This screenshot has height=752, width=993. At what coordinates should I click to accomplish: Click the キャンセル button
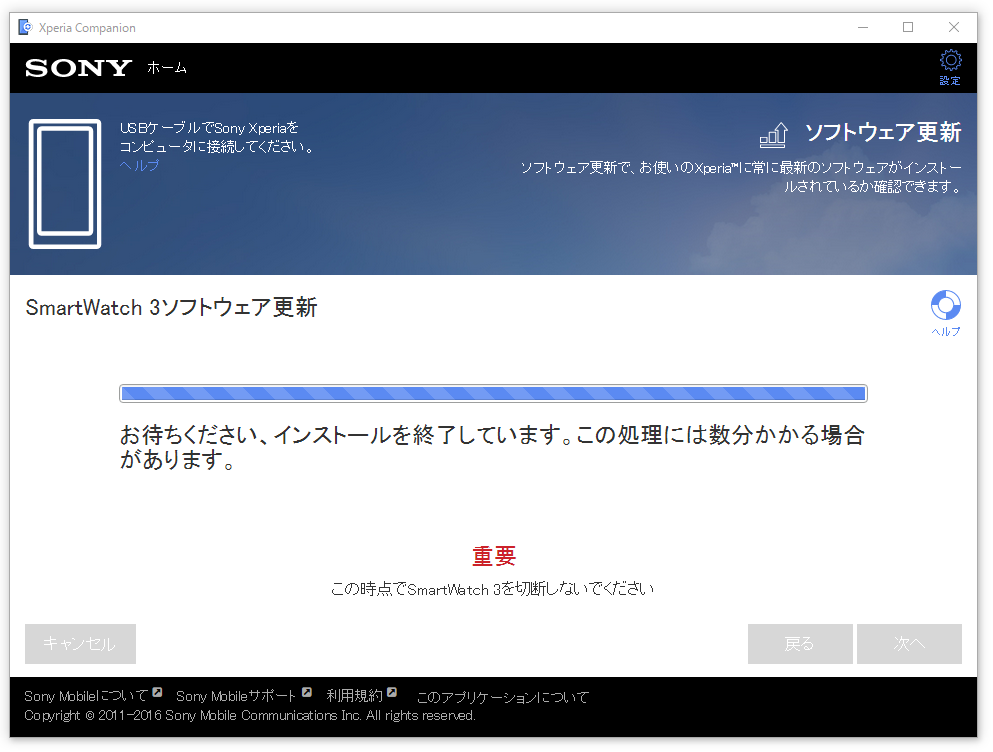(x=80, y=644)
